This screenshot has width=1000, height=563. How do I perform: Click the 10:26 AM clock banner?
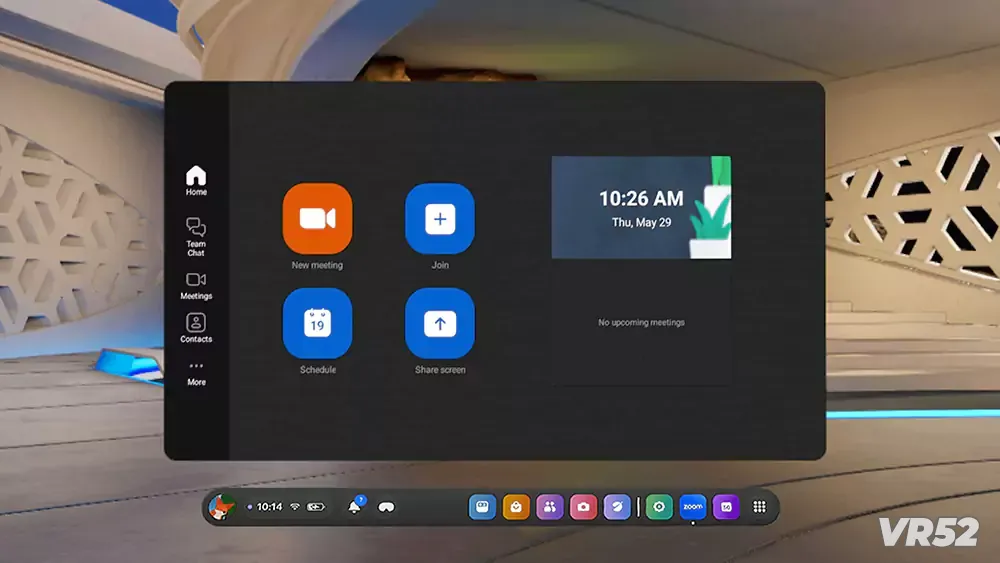pos(641,207)
